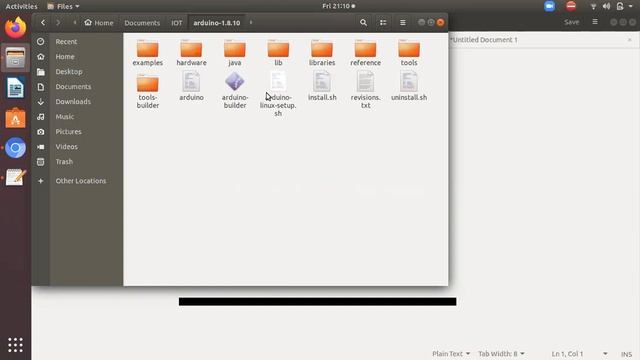
Task: Select the arduino-linux-setup.sh file
Action: point(278,94)
